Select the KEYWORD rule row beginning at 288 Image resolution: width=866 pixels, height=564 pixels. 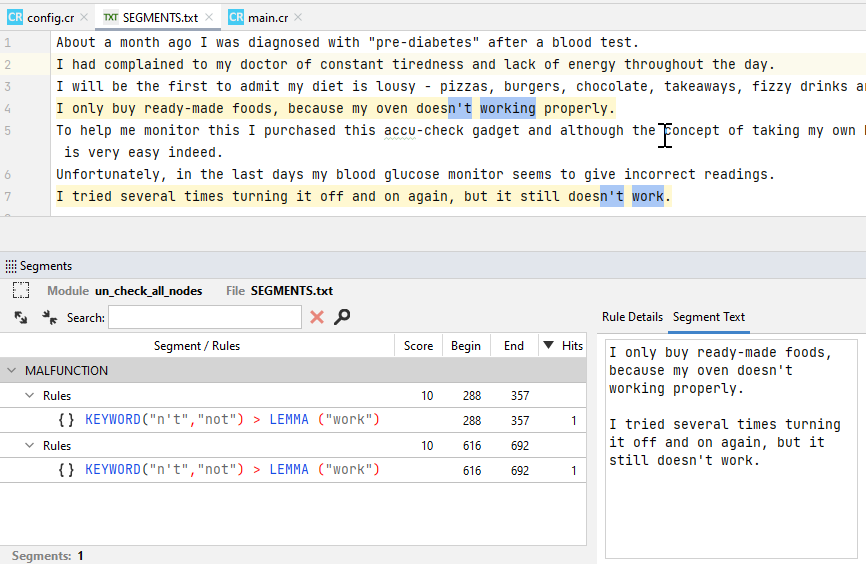point(232,420)
